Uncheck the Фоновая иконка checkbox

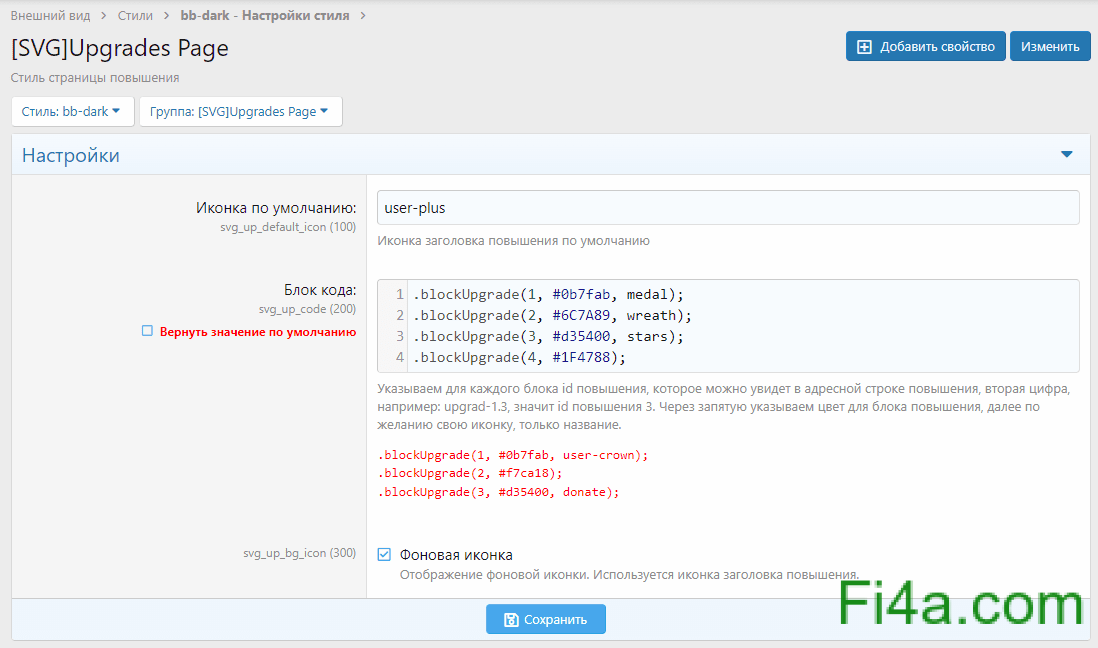click(384, 555)
